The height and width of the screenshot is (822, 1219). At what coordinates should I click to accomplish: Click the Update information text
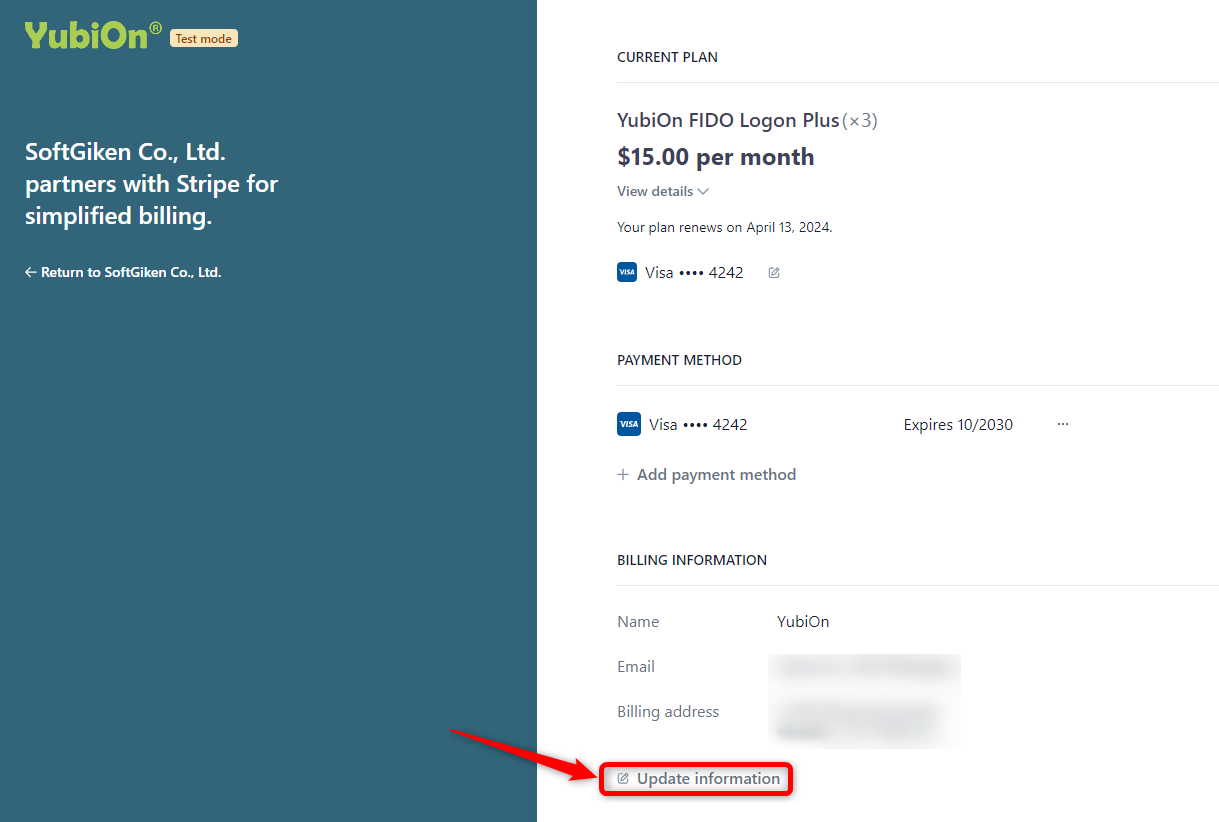[708, 779]
